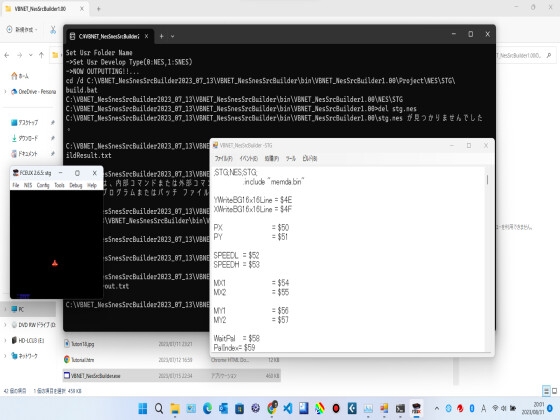560x420 pixels.
Task: Click search icon in Explorer search box
Action: 549,55
